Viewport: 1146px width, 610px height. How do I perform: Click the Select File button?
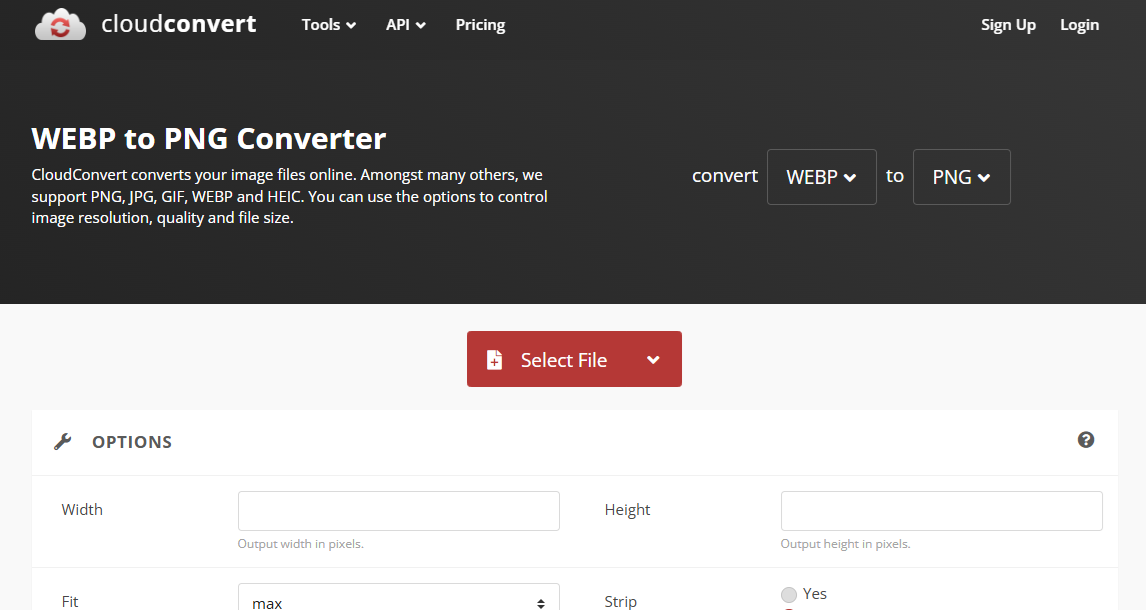click(574, 359)
